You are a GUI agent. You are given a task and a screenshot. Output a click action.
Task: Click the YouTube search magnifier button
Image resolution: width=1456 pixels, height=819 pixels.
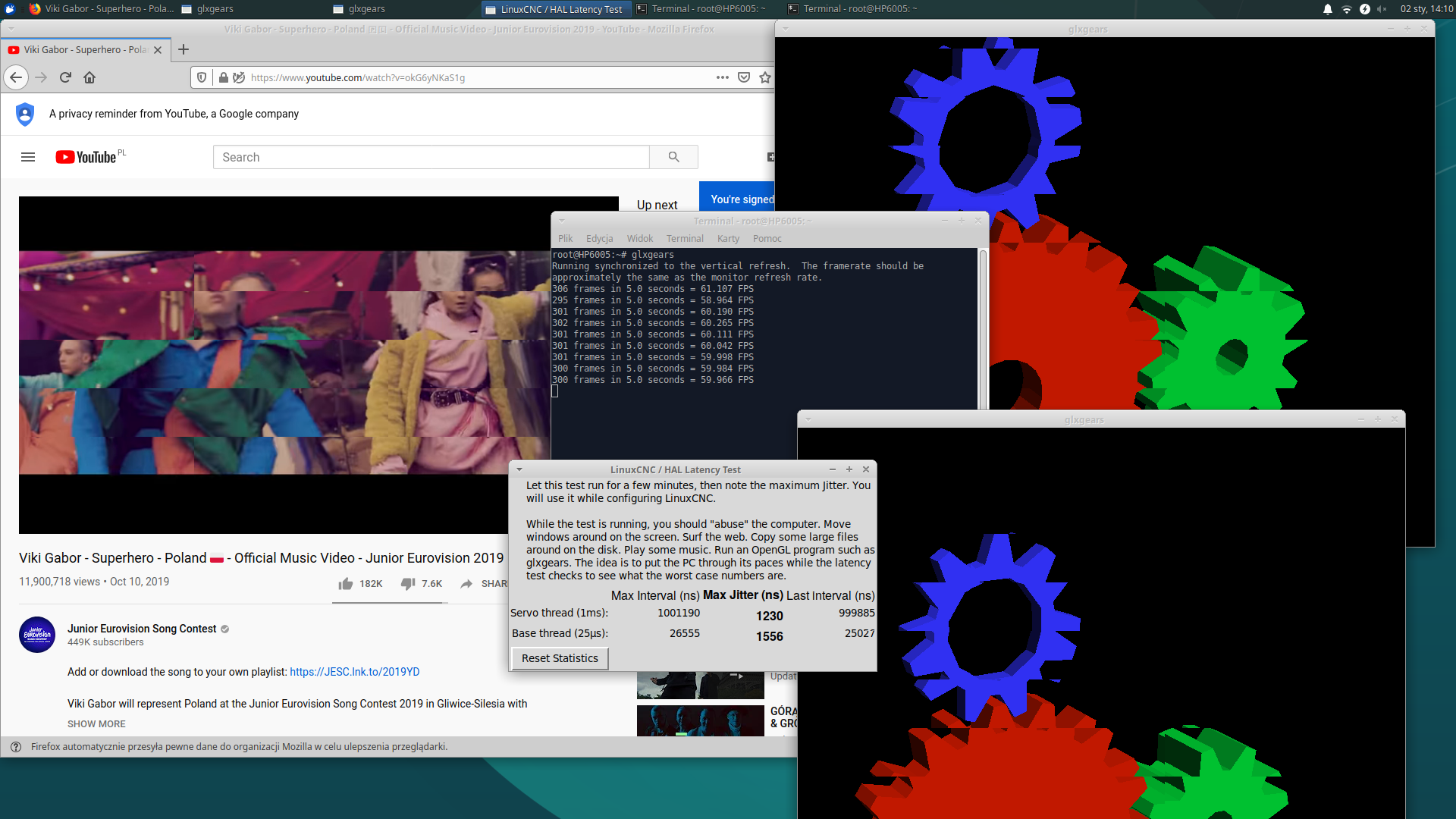(x=673, y=157)
